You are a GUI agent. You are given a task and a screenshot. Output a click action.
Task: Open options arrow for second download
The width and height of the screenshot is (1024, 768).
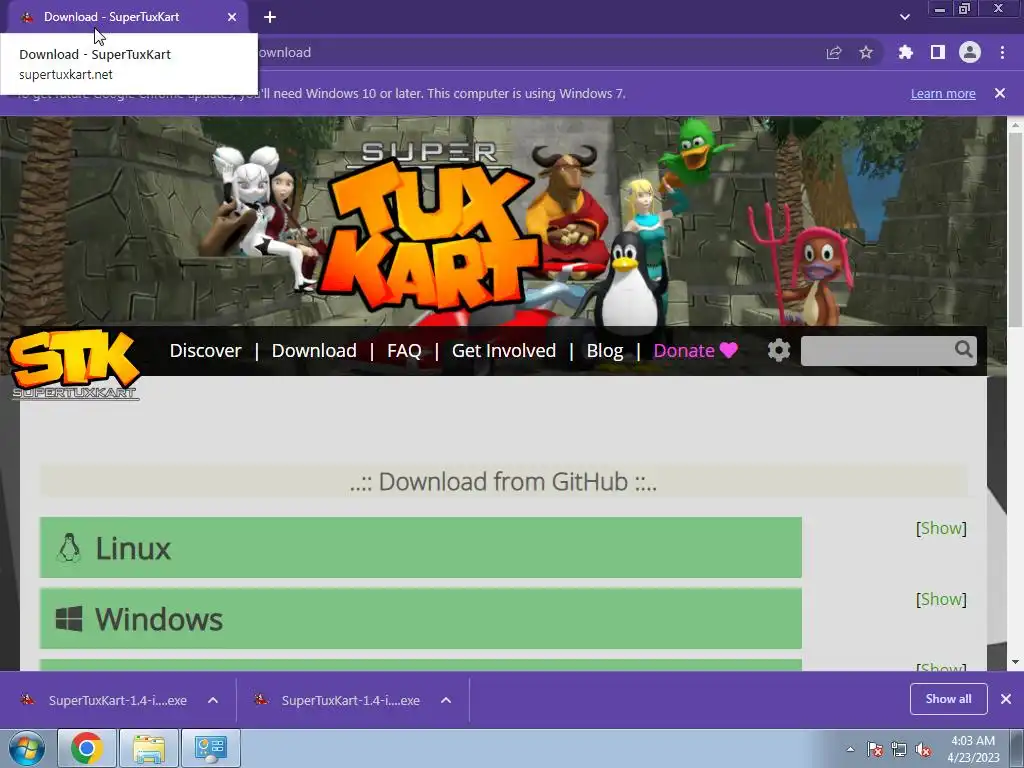coord(446,700)
